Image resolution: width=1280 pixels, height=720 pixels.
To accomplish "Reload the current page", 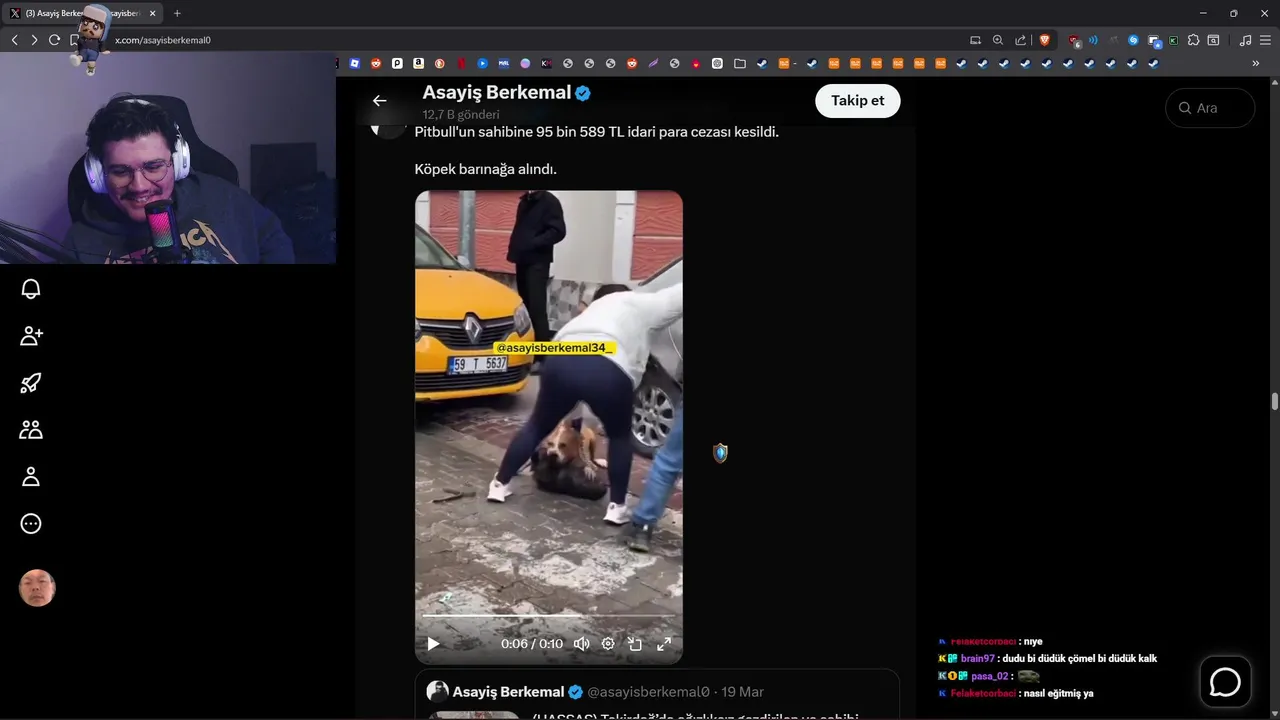I will [x=54, y=40].
